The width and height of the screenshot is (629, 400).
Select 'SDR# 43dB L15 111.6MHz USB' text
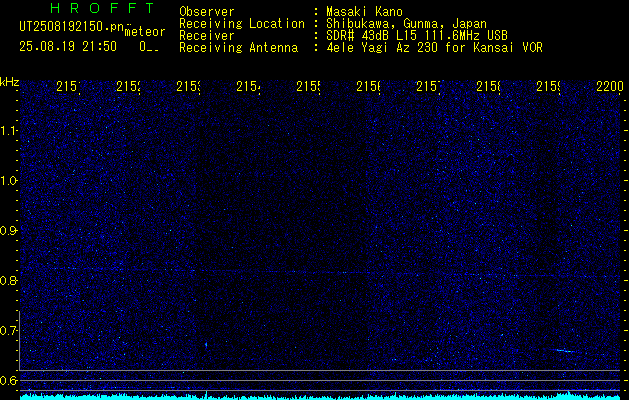[x=417, y=36]
